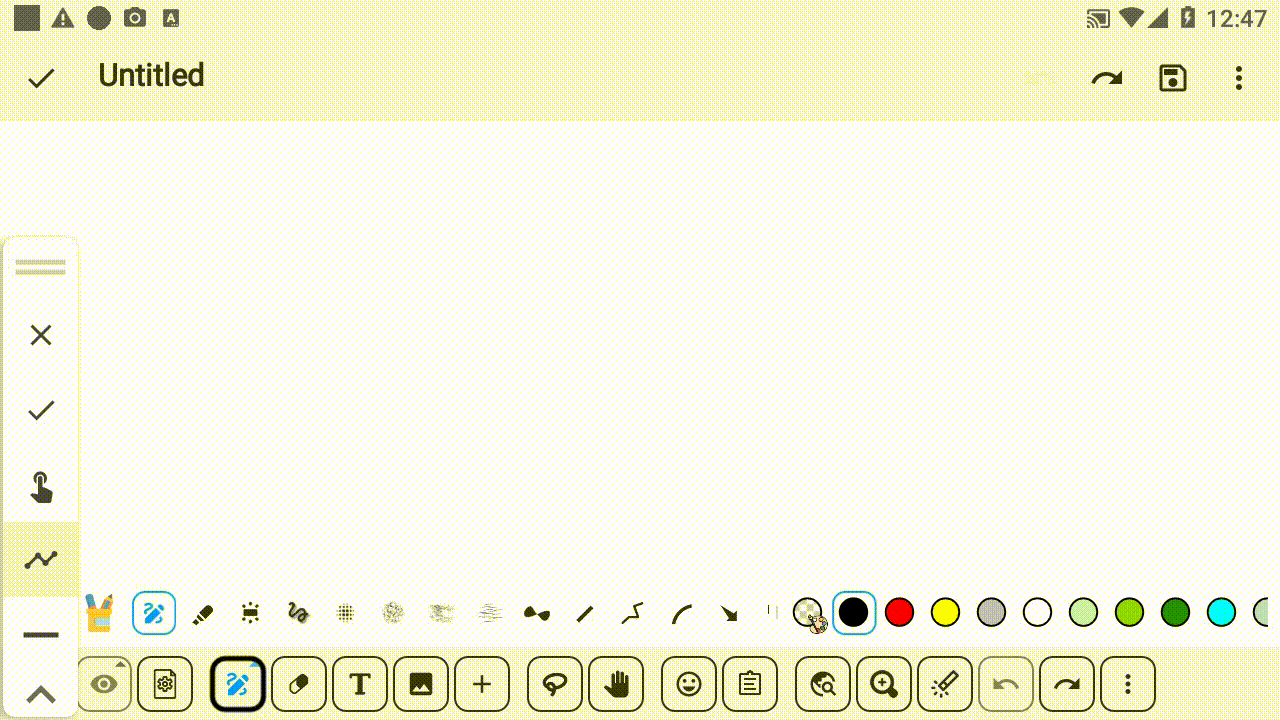Click the redo arrow in top bar
1280x720 pixels.
tap(1107, 78)
